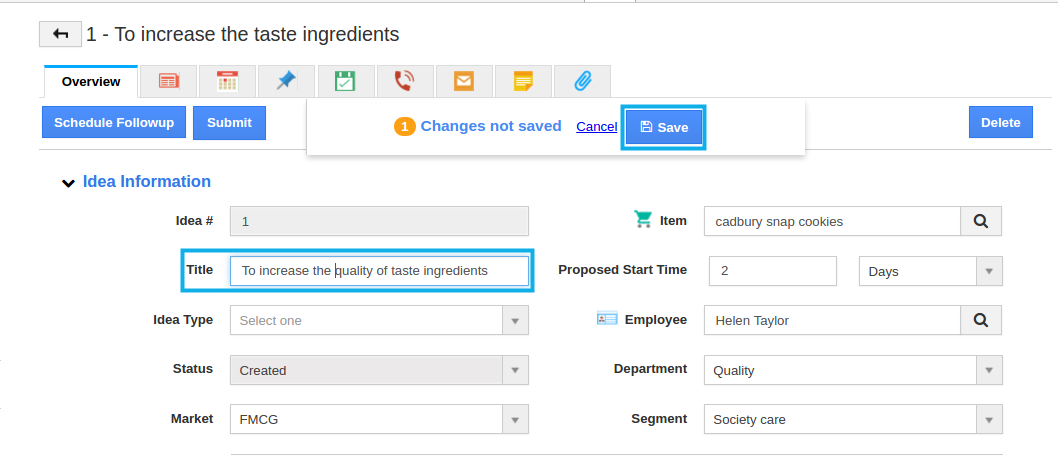Collapse the Idea Information section
Image resolution: width=1058 pixels, height=455 pixels.
tap(68, 183)
